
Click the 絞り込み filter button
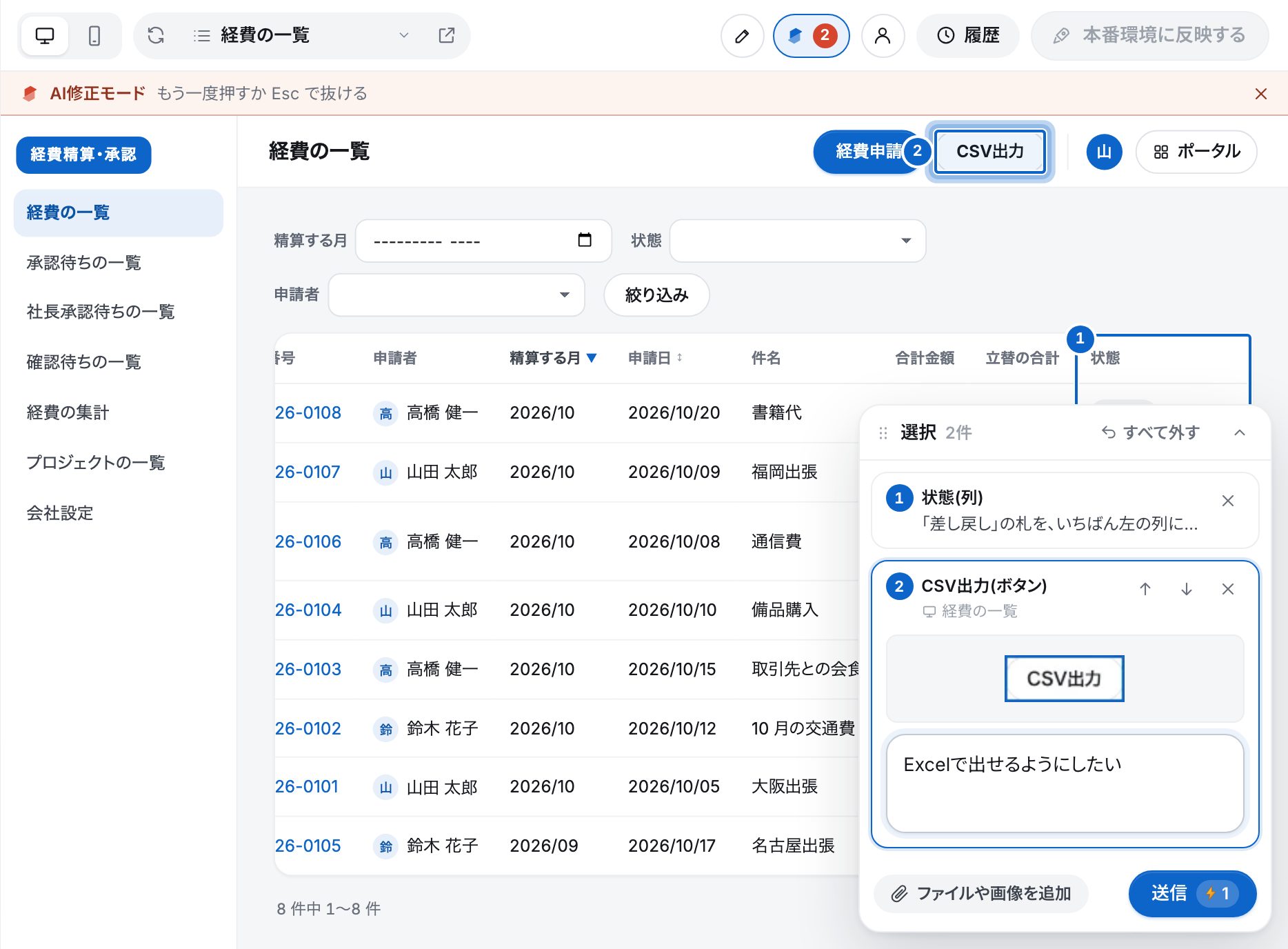pyautogui.click(x=656, y=295)
